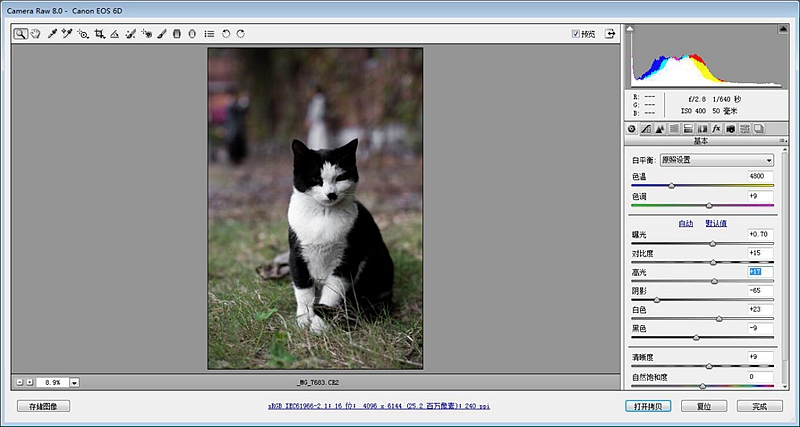Click the 打开拷贝 open copy button

click(x=648, y=407)
